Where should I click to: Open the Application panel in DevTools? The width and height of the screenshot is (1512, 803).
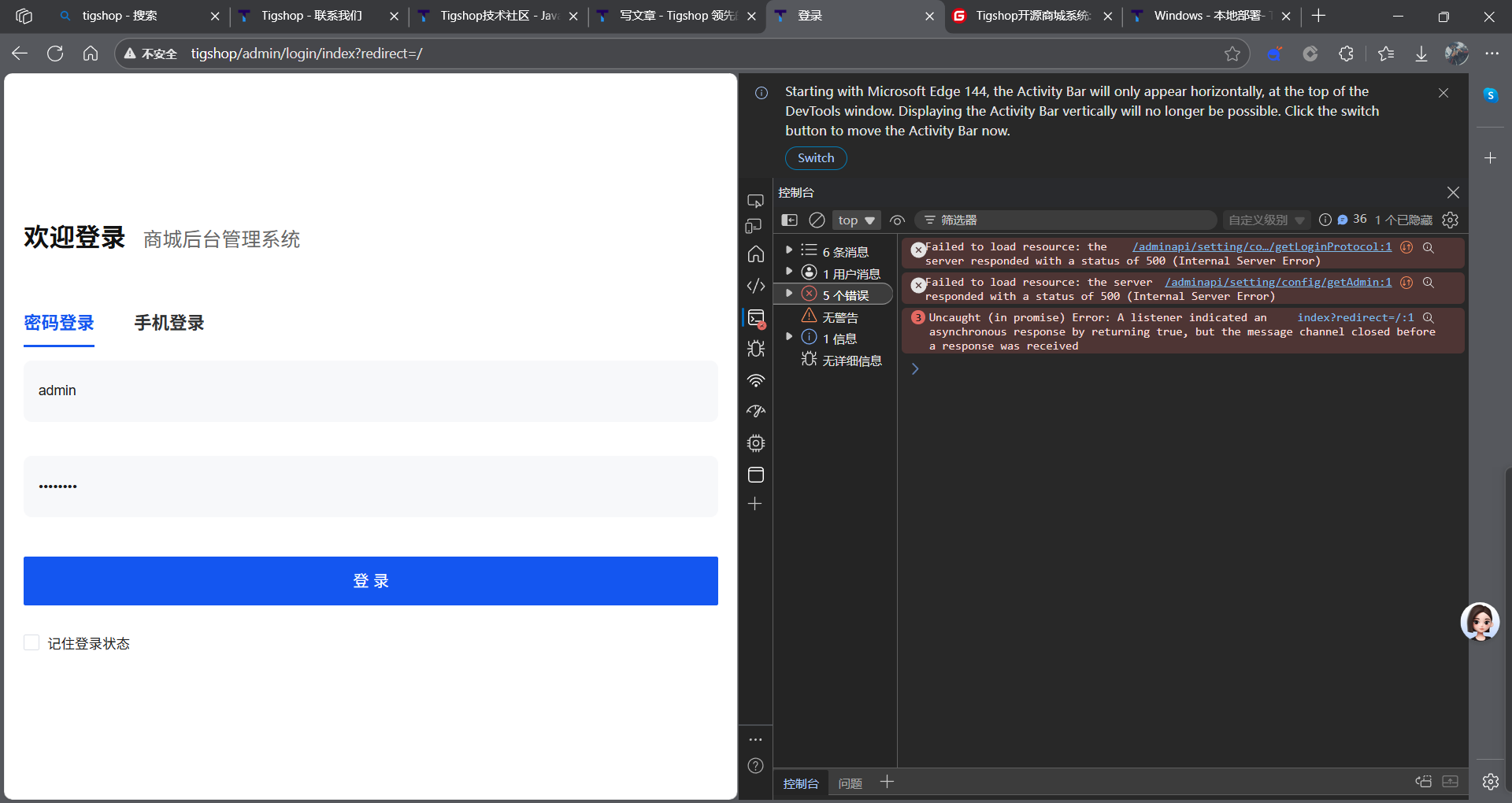pos(755,475)
